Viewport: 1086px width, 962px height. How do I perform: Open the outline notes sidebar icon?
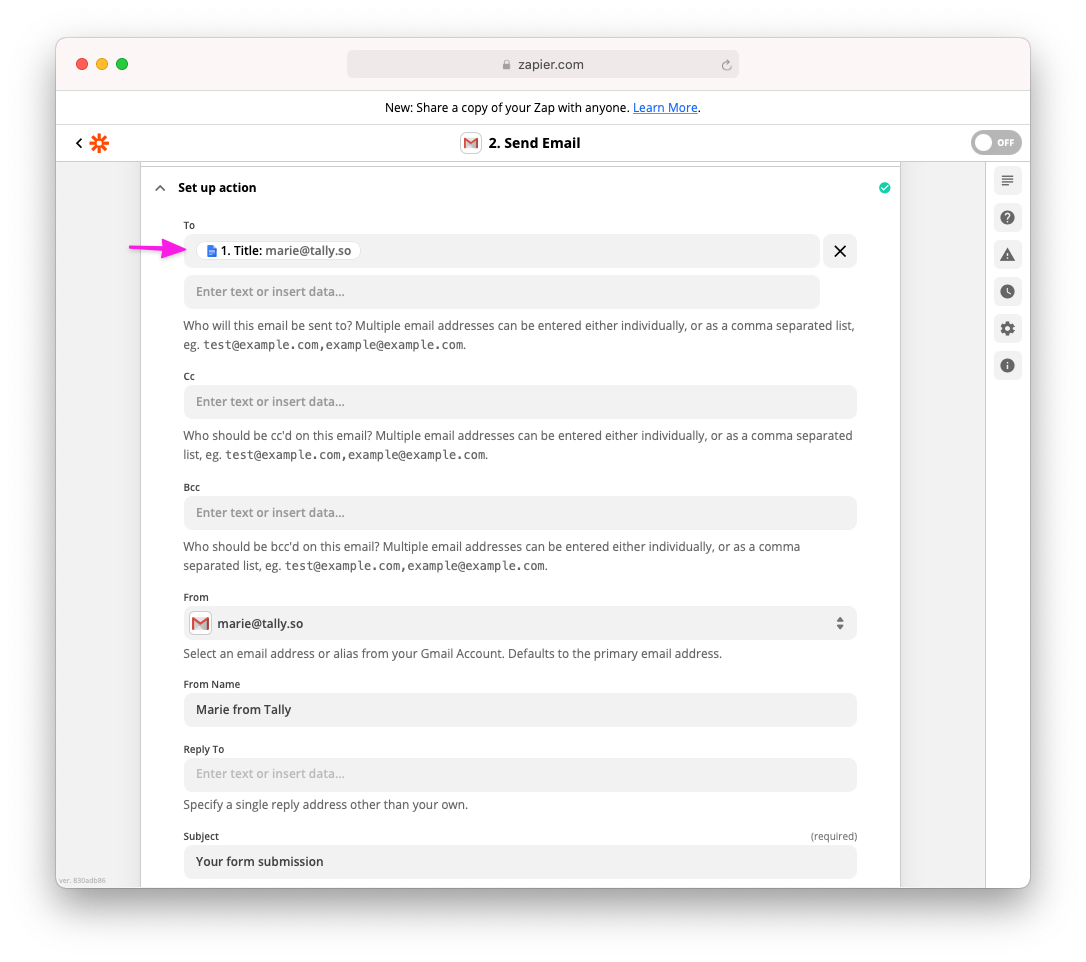1007,181
